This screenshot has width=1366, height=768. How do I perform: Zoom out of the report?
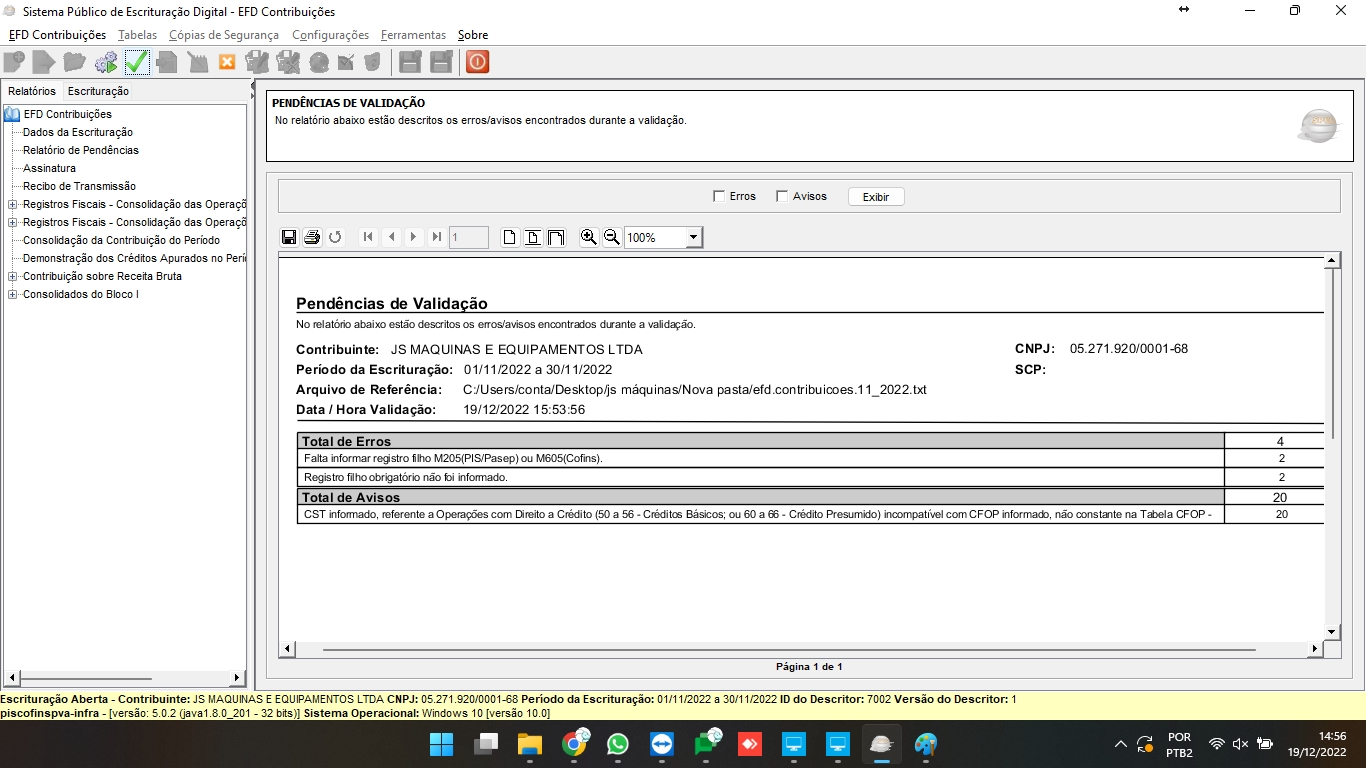pos(611,237)
